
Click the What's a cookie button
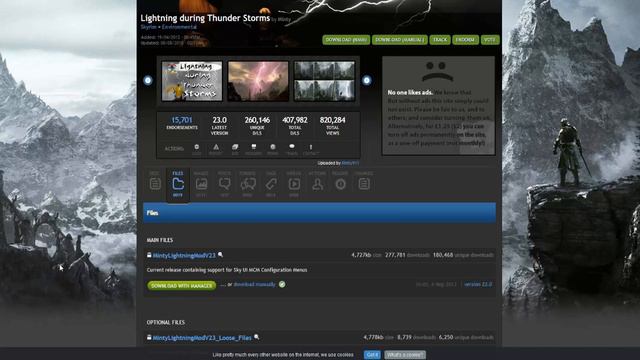405,355
